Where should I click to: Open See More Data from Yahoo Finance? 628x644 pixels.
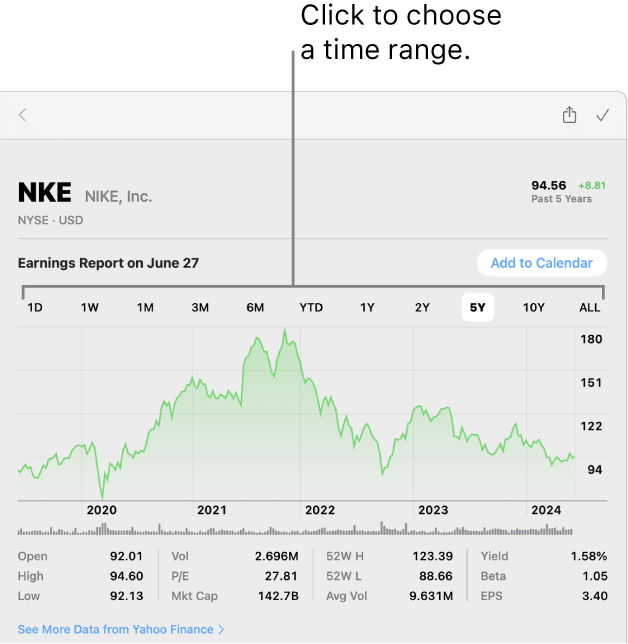pos(121,629)
